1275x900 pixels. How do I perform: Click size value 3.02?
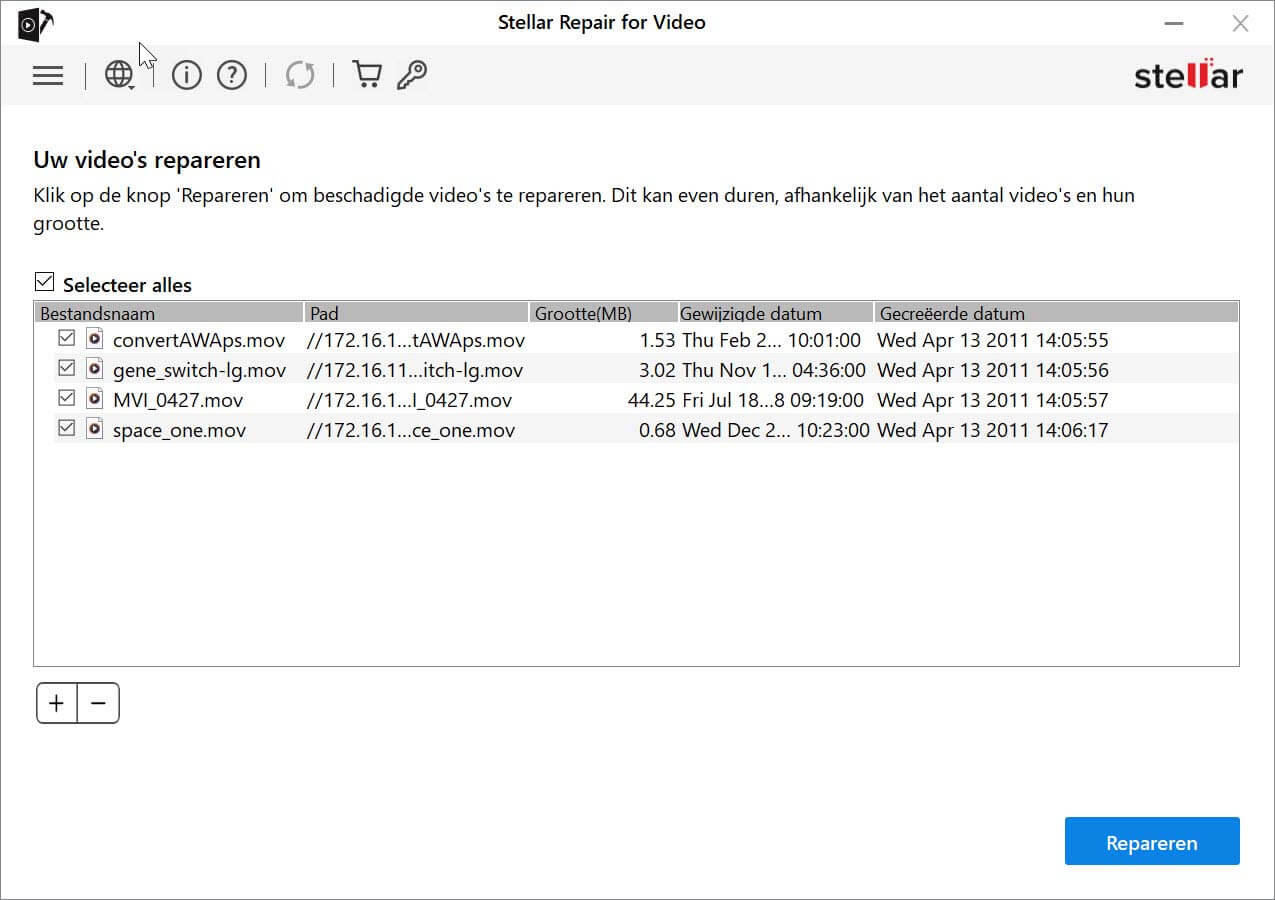click(x=658, y=370)
